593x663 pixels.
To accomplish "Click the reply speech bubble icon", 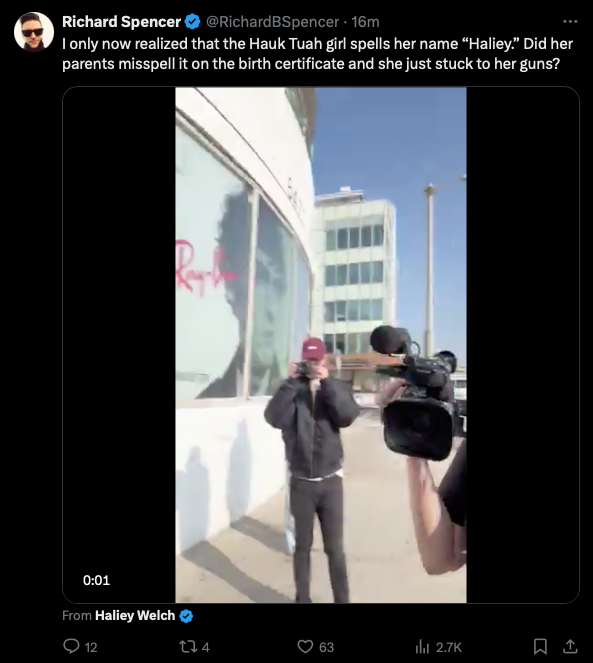I will point(71,647).
